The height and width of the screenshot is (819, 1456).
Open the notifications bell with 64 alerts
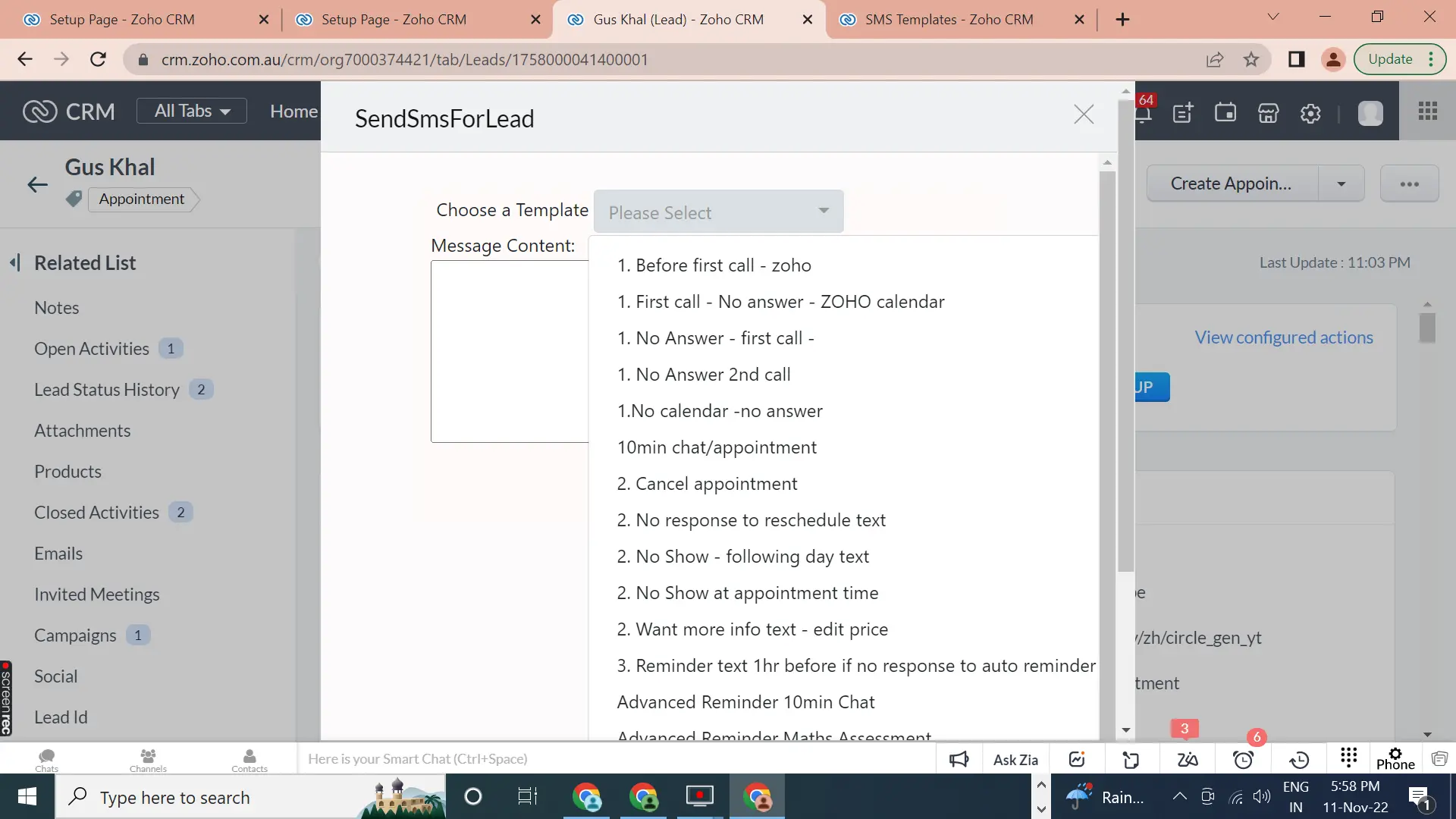coord(1145,112)
